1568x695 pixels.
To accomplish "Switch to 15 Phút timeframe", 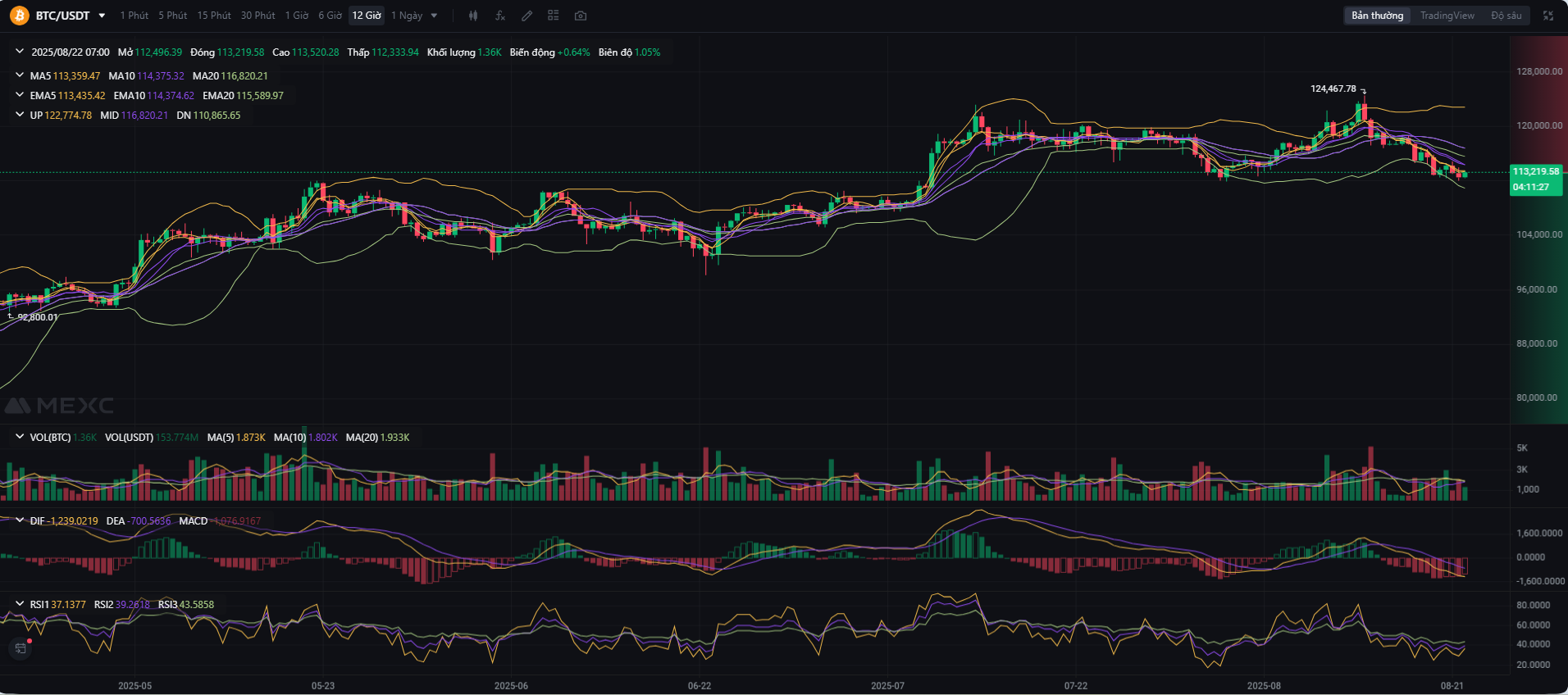I will [x=214, y=16].
